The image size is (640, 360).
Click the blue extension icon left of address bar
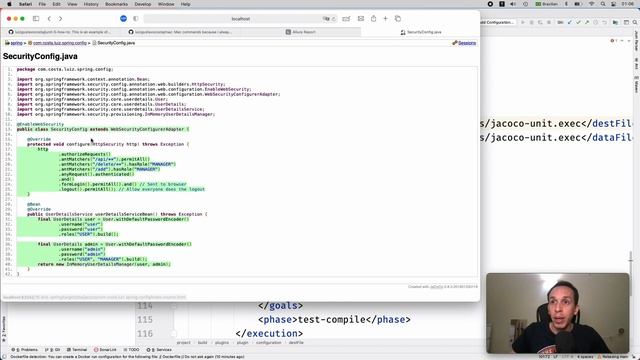pyautogui.click(x=123, y=18)
